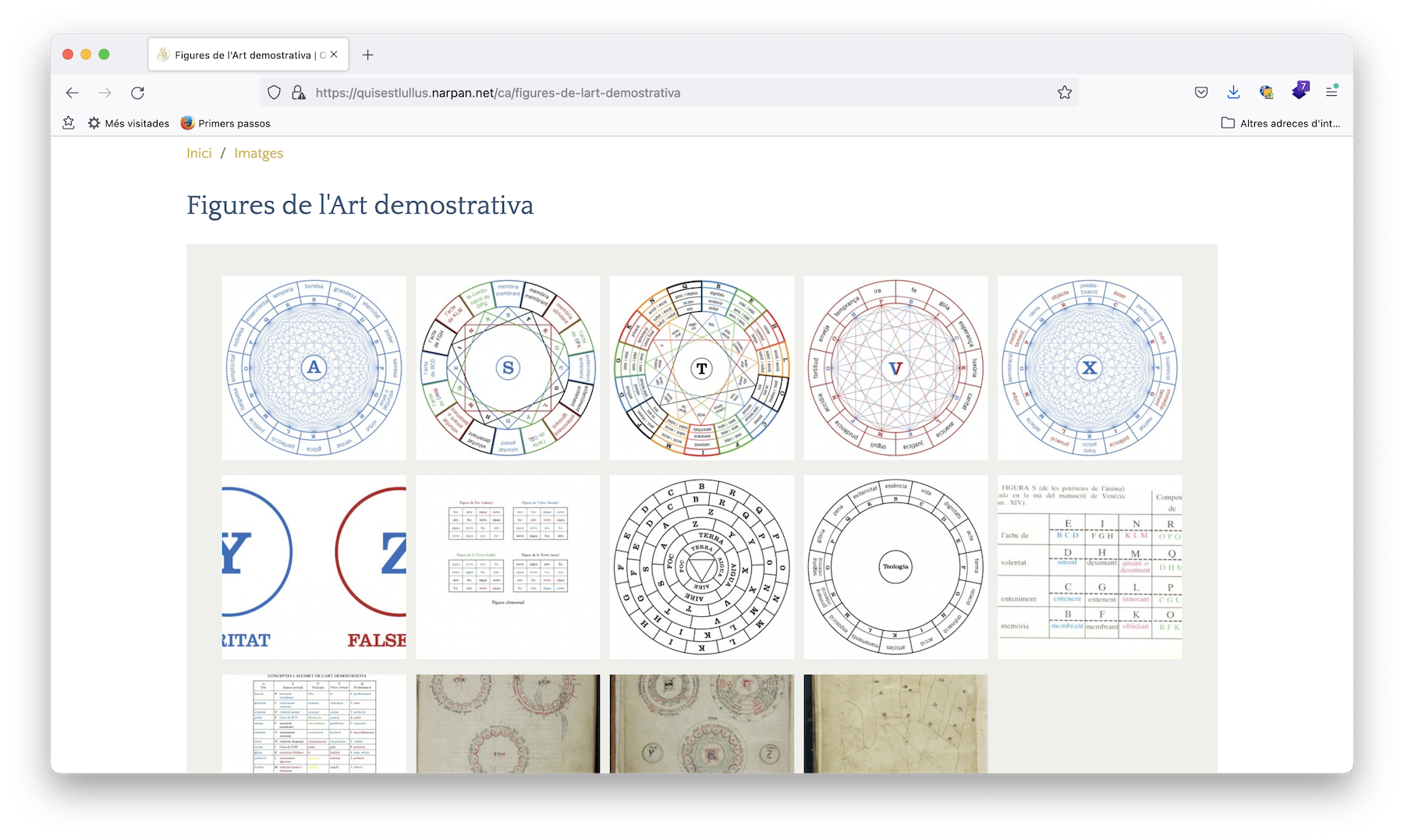Open the Figure A wheel thumbnail
Viewport: 1404px width, 840px height.
(x=314, y=367)
